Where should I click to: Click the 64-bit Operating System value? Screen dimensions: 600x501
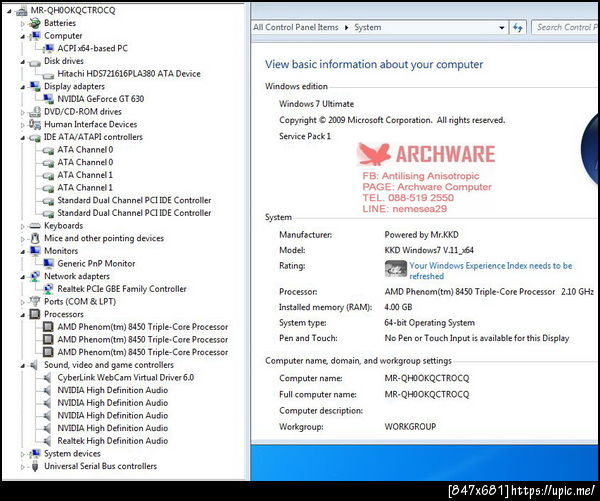(429, 323)
